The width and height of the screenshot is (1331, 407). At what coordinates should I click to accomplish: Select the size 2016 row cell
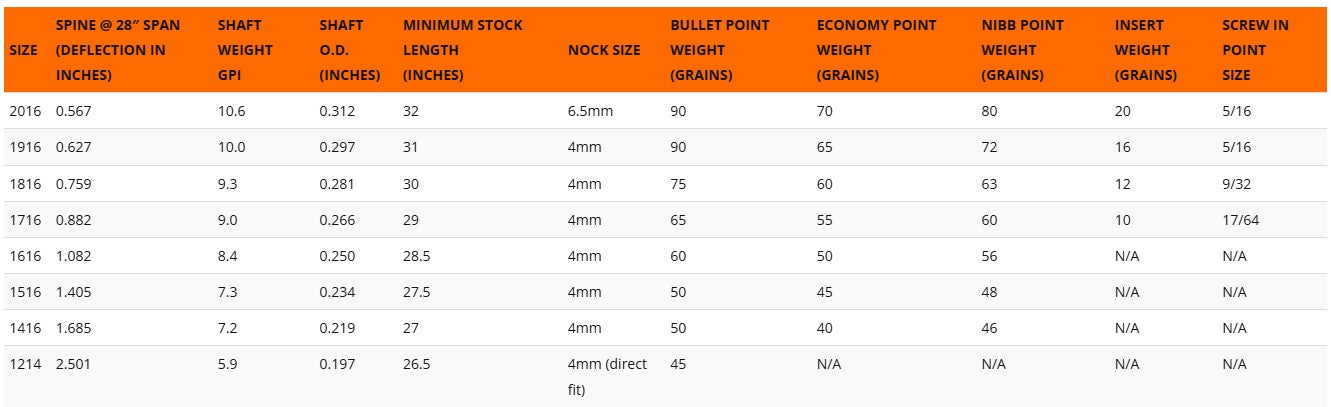(25, 111)
